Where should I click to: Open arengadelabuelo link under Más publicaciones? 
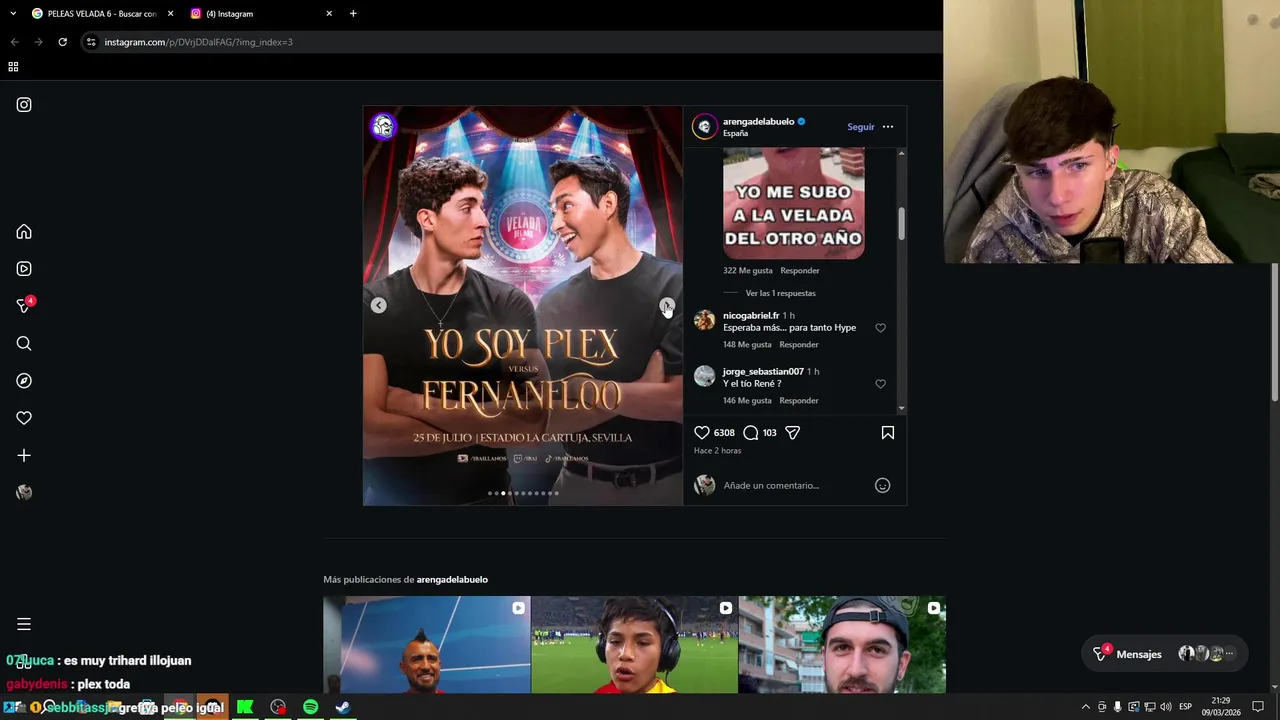coord(452,580)
